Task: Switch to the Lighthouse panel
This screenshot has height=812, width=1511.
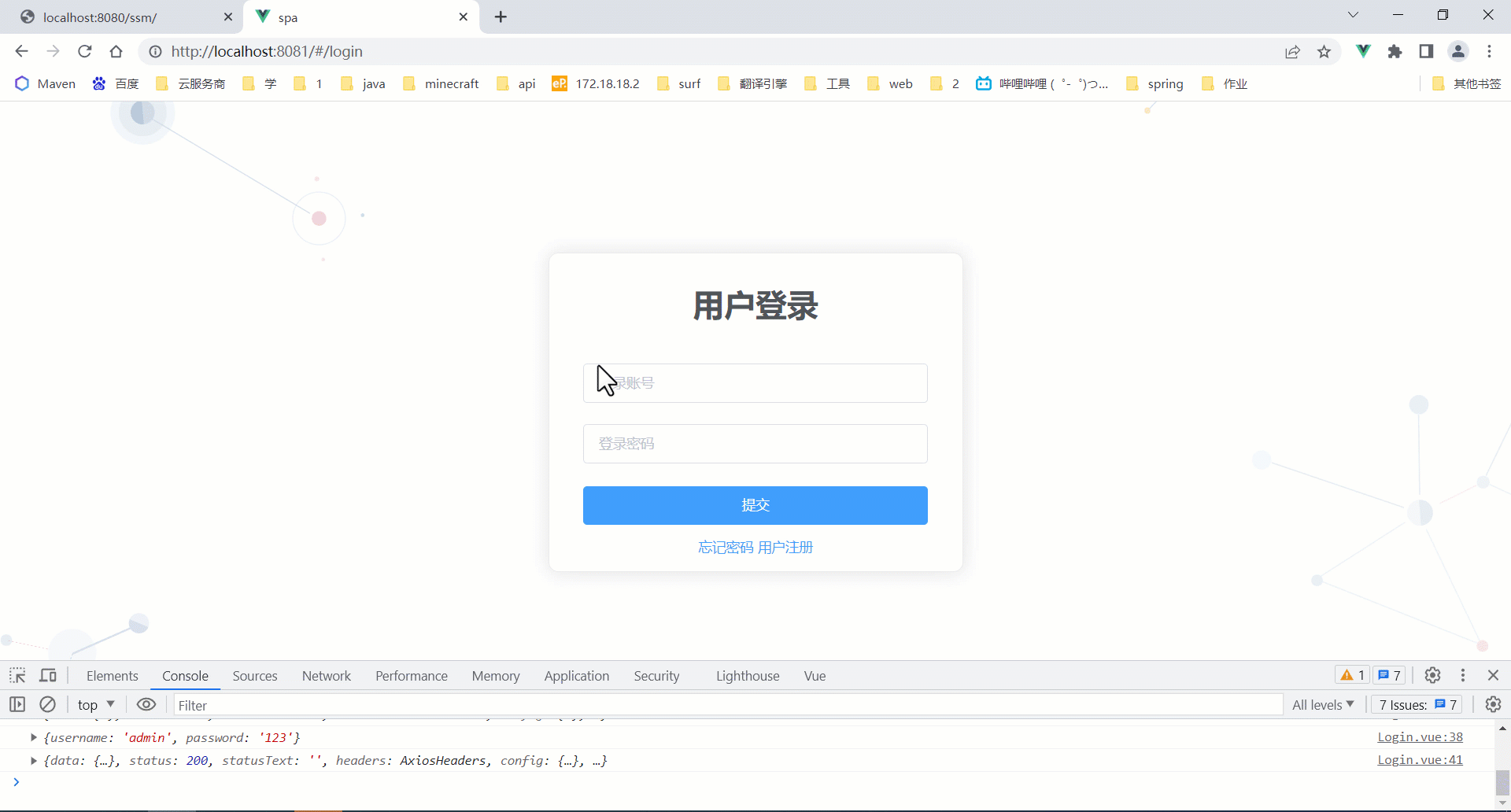Action: tap(748, 676)
